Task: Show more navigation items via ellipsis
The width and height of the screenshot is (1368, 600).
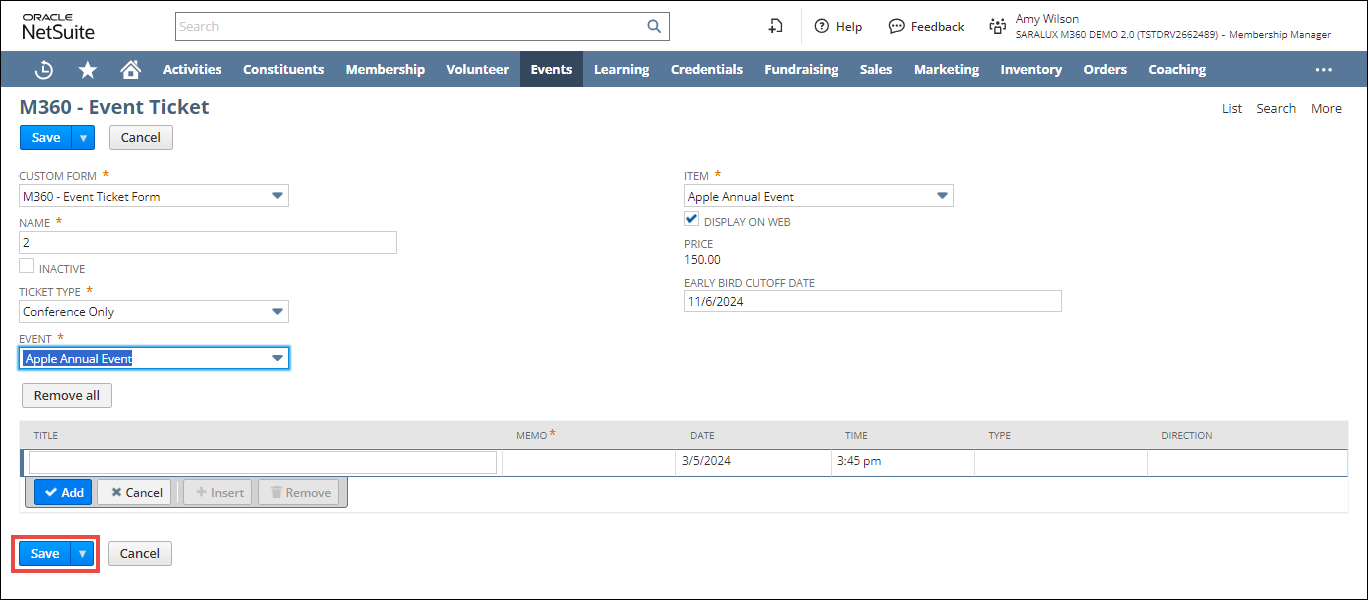Action: pos(1323,70)
